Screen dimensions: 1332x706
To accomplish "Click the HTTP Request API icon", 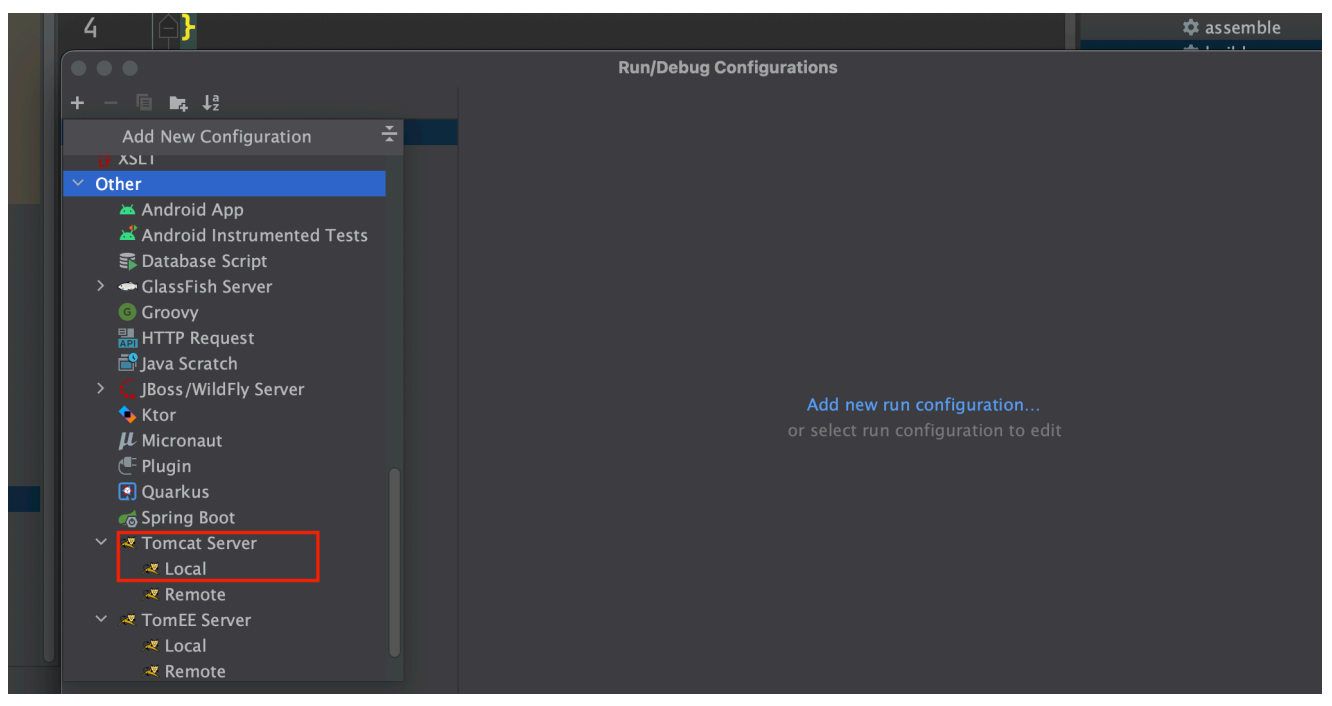I will [x=127, y=338].
